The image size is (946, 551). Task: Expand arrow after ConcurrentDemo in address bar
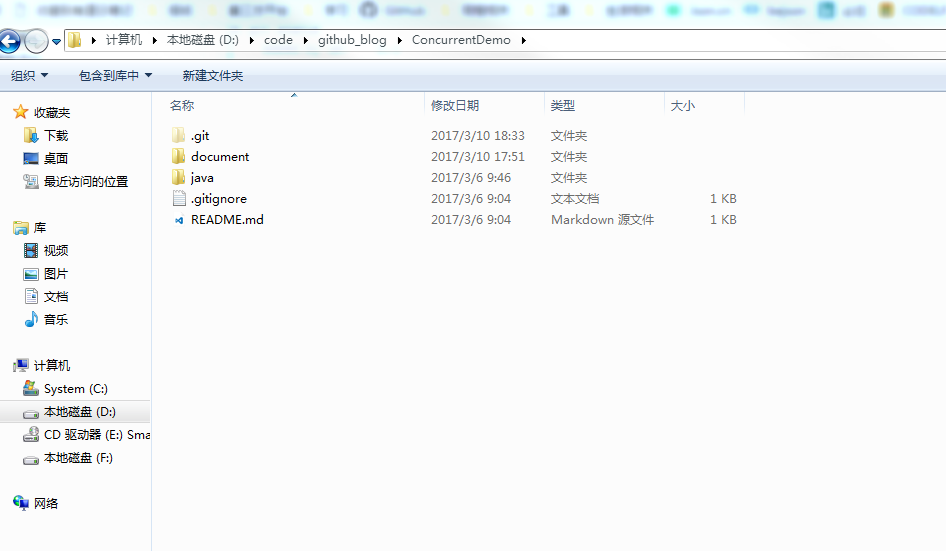coord(523,41)
